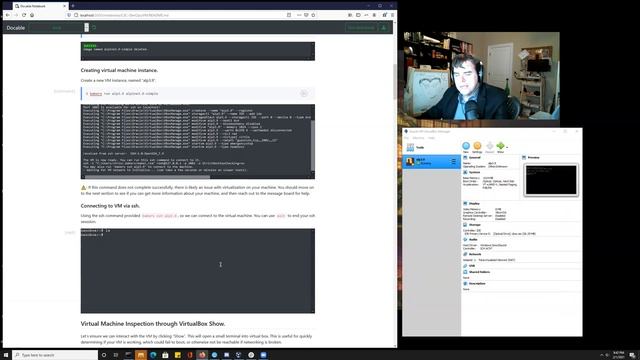Click the 'Connecting to VM via ssh.' heading

tap(110, 206)
